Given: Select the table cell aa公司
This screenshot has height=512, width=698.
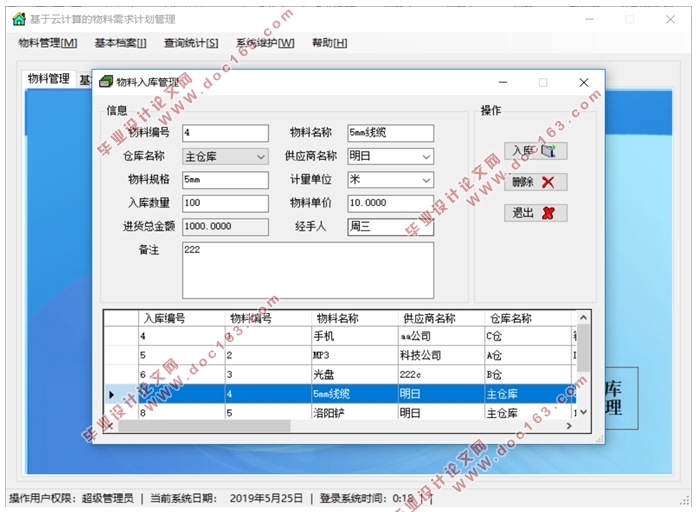Looking at the screenshot, I should (441, 336).
